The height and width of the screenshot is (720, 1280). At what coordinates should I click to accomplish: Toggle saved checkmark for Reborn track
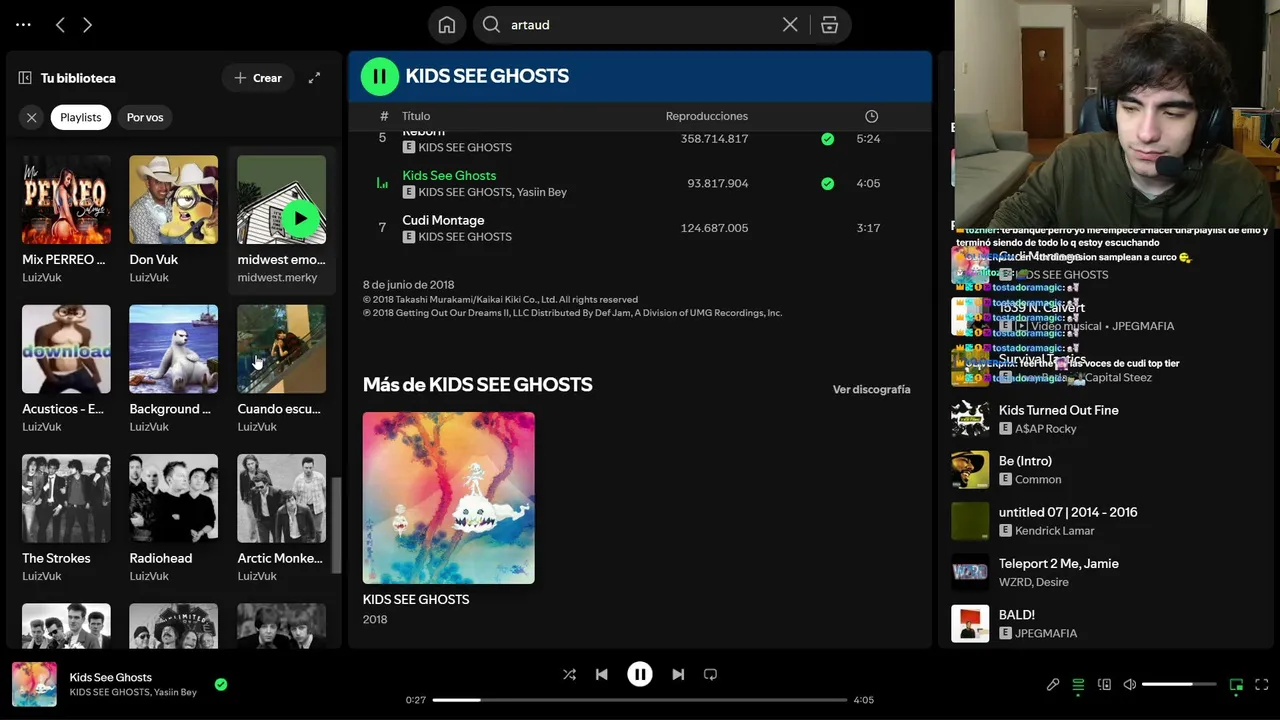(x=827, y=139)
